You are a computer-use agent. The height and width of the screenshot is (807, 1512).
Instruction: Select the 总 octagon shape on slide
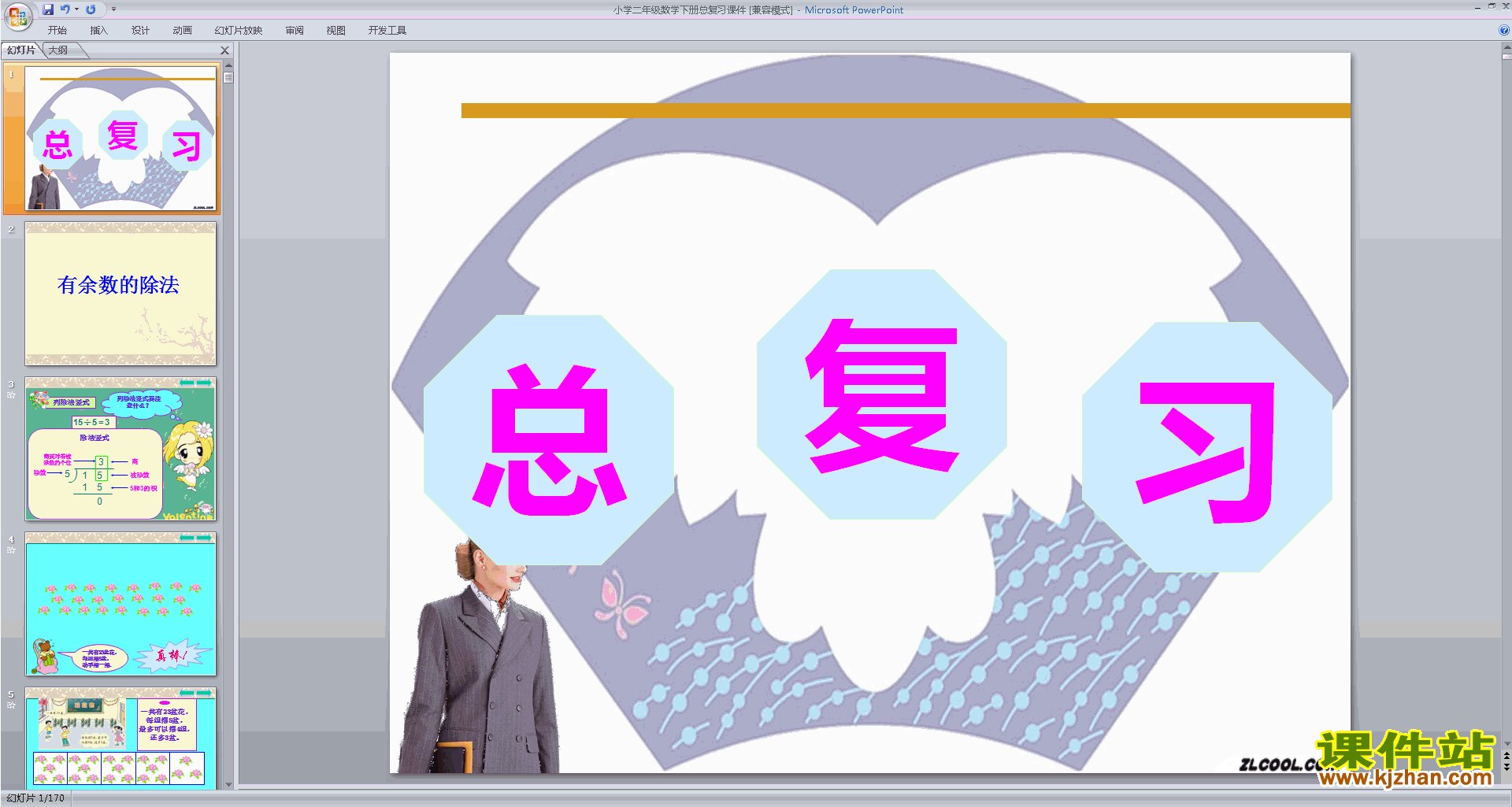[549, 440]
